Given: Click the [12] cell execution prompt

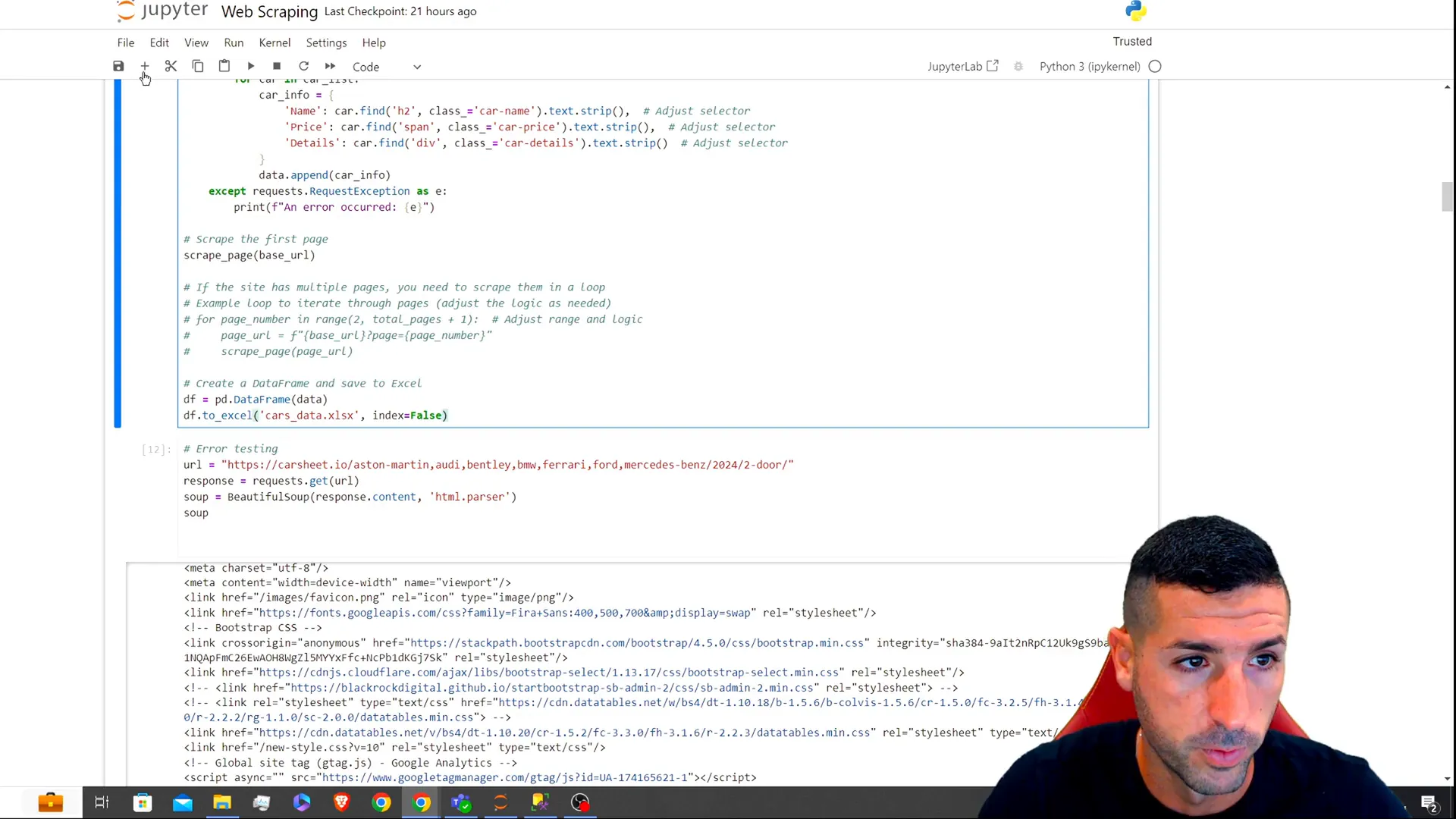Looking at the screenshot, I should (x=155, y=450).
